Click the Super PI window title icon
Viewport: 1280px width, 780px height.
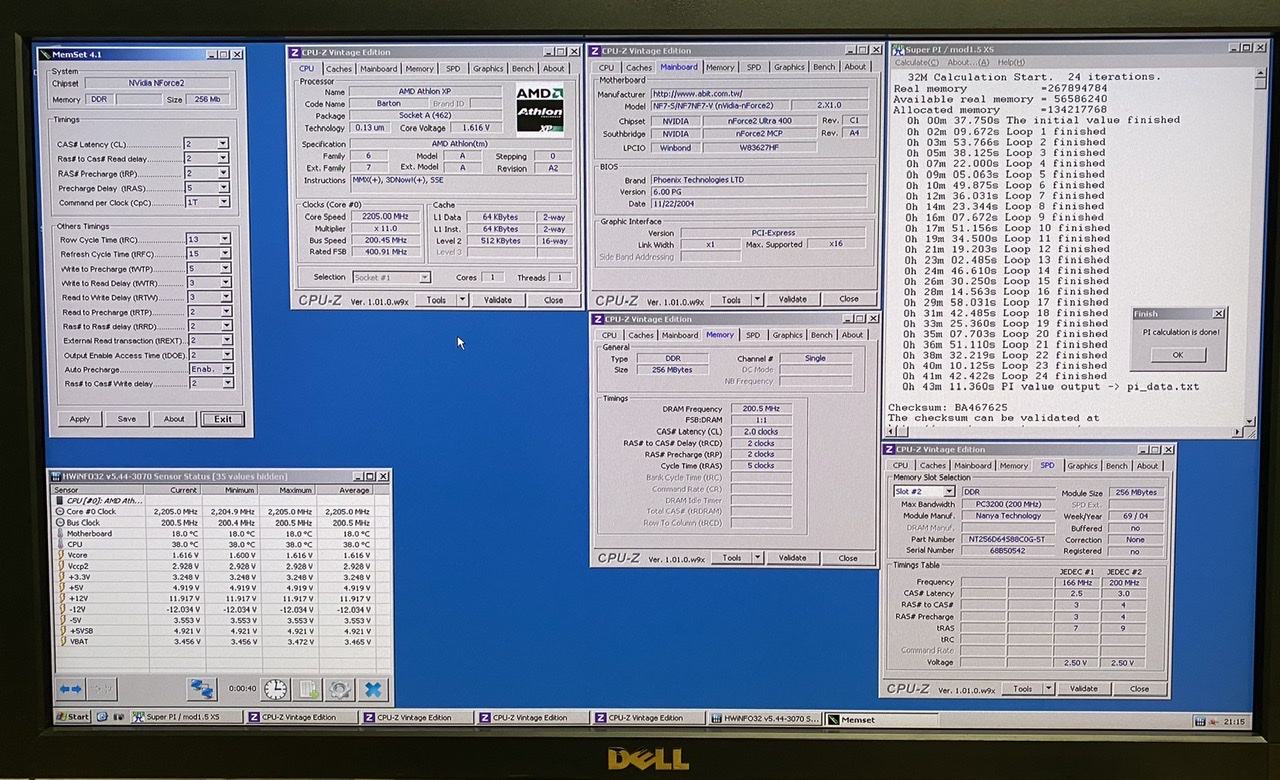(897, 49)
